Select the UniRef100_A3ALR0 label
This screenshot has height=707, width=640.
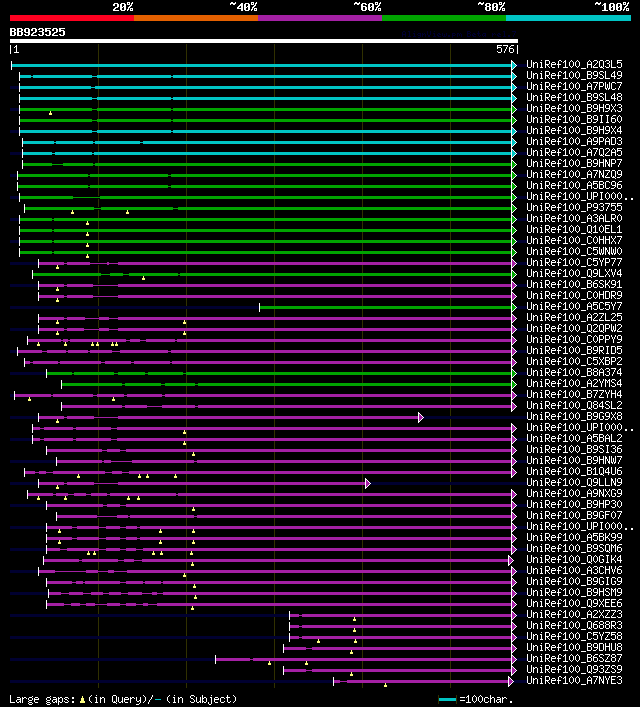[x=574, y=218]
